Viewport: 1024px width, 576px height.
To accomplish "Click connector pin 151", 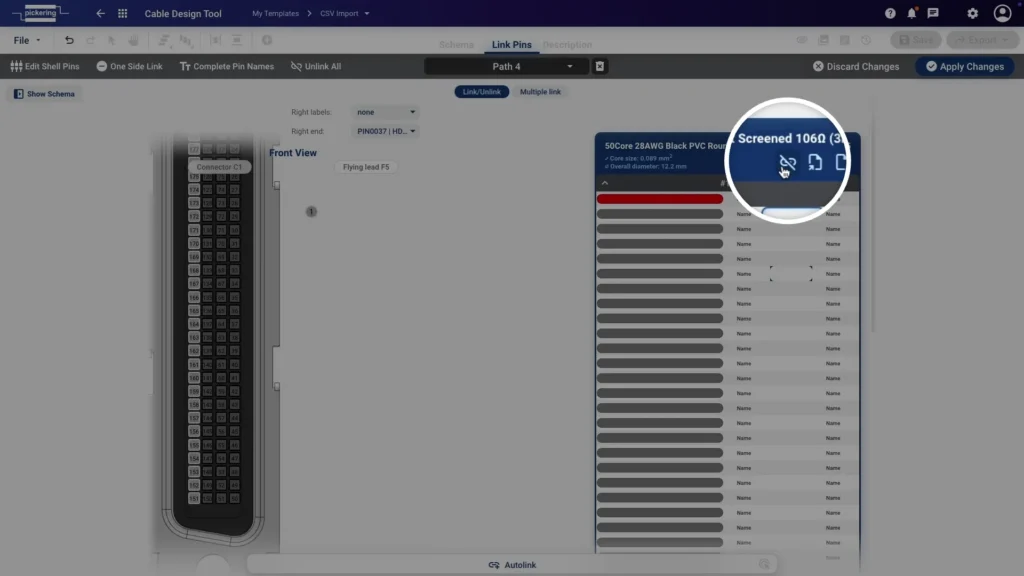I will tap(194, 498).
